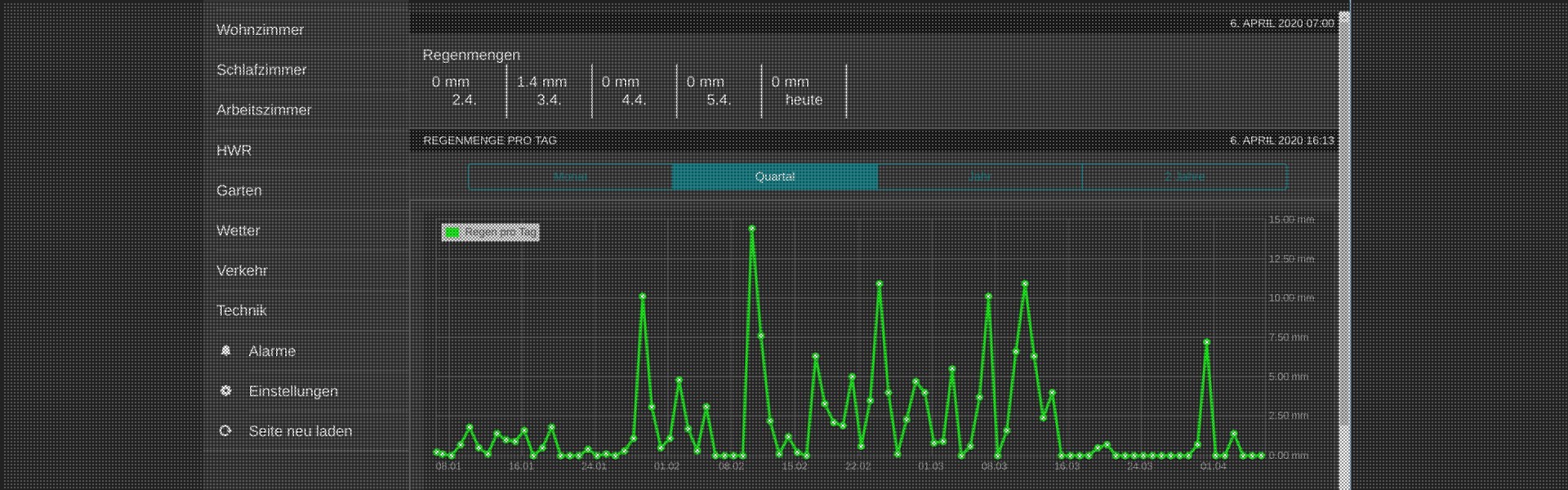Toggle the Regen pro Tag legend entry
1568x490 pixels.
(500, 233)
